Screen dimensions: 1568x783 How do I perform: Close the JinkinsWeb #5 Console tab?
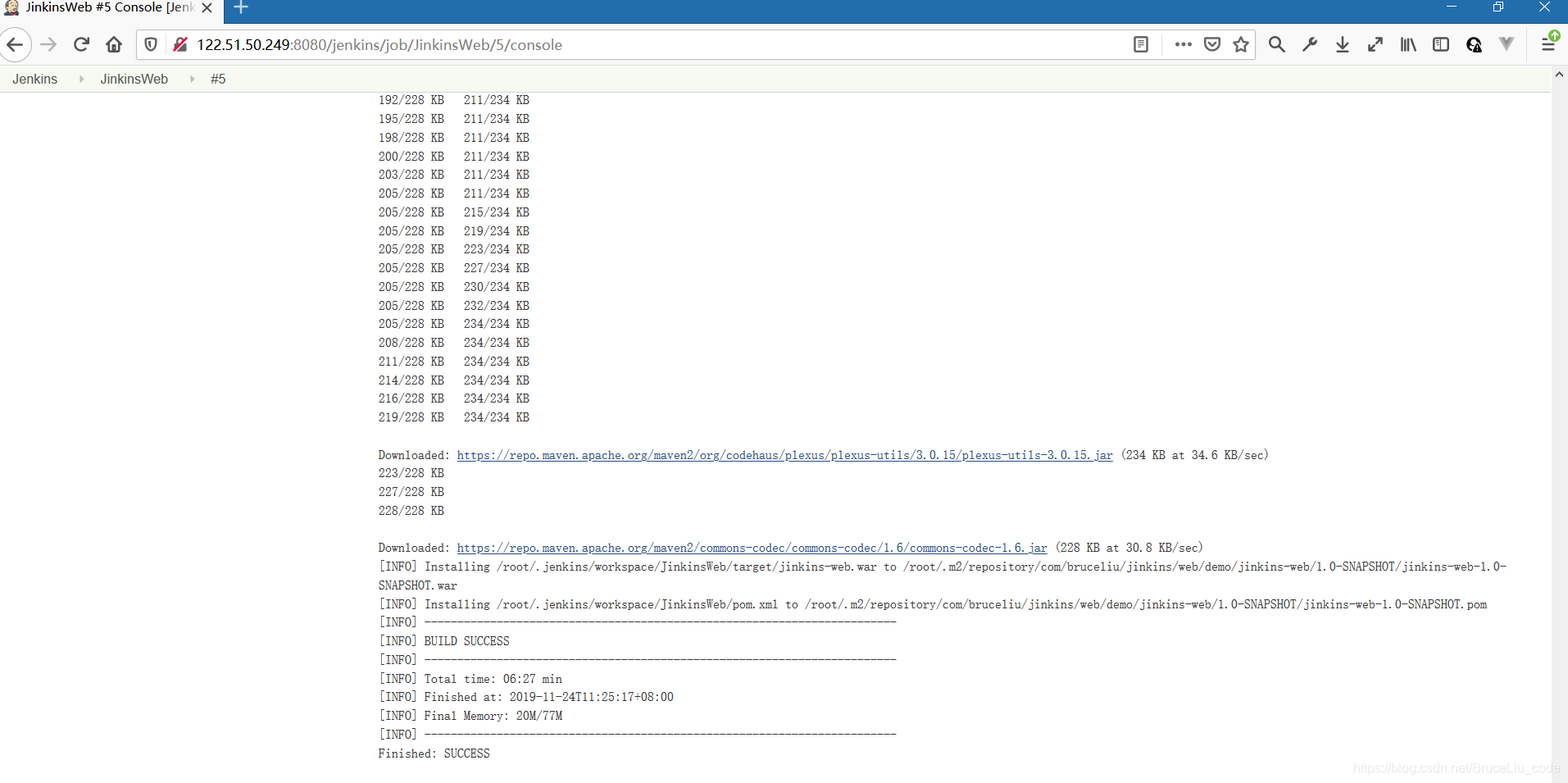click(x=207, y=7)
